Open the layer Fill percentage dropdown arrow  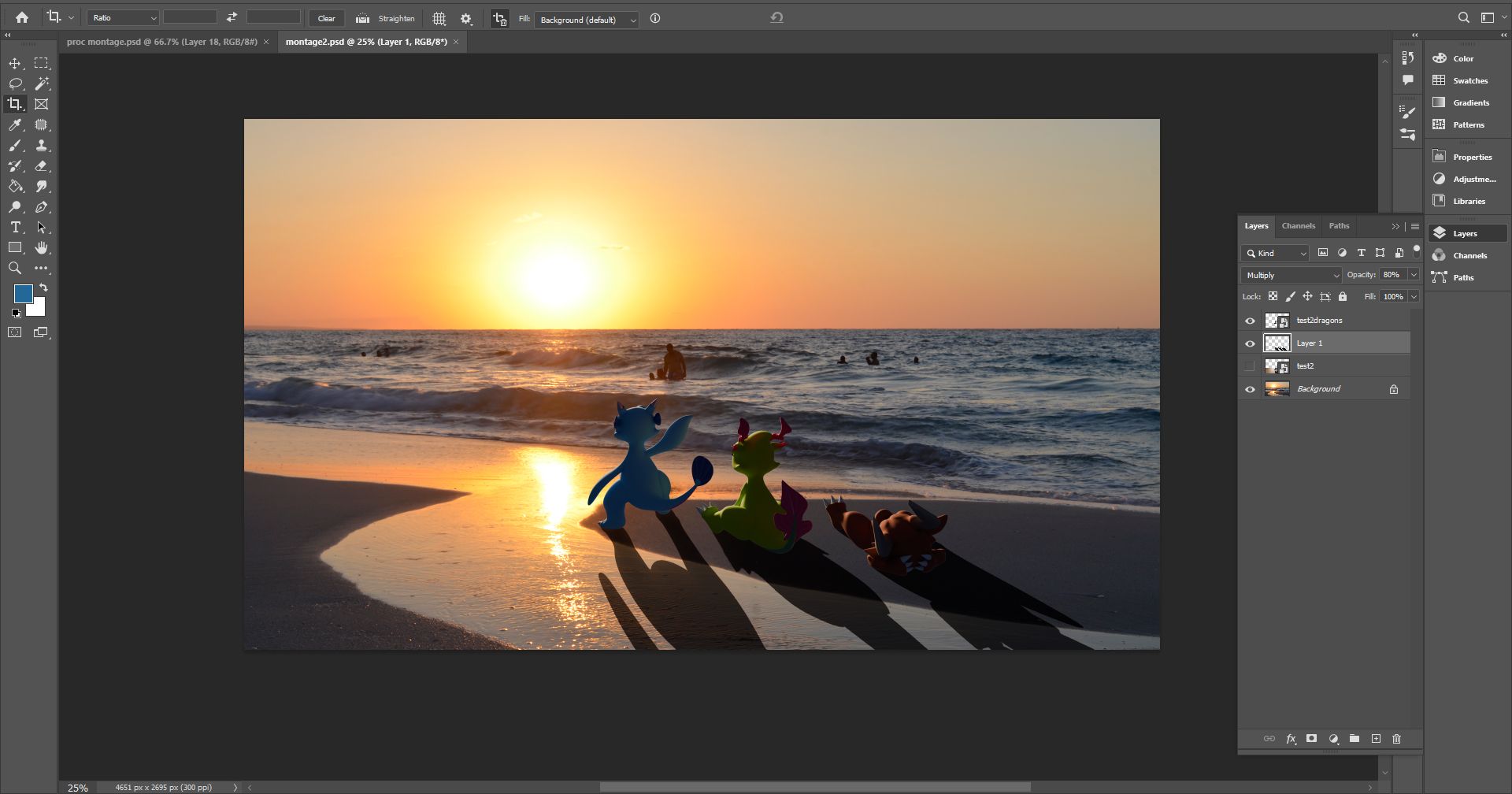pos(1414,297)
